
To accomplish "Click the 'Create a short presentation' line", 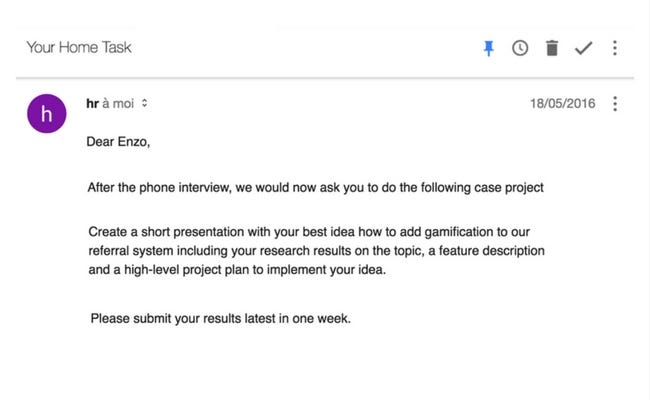I will [x=309, y=232].
